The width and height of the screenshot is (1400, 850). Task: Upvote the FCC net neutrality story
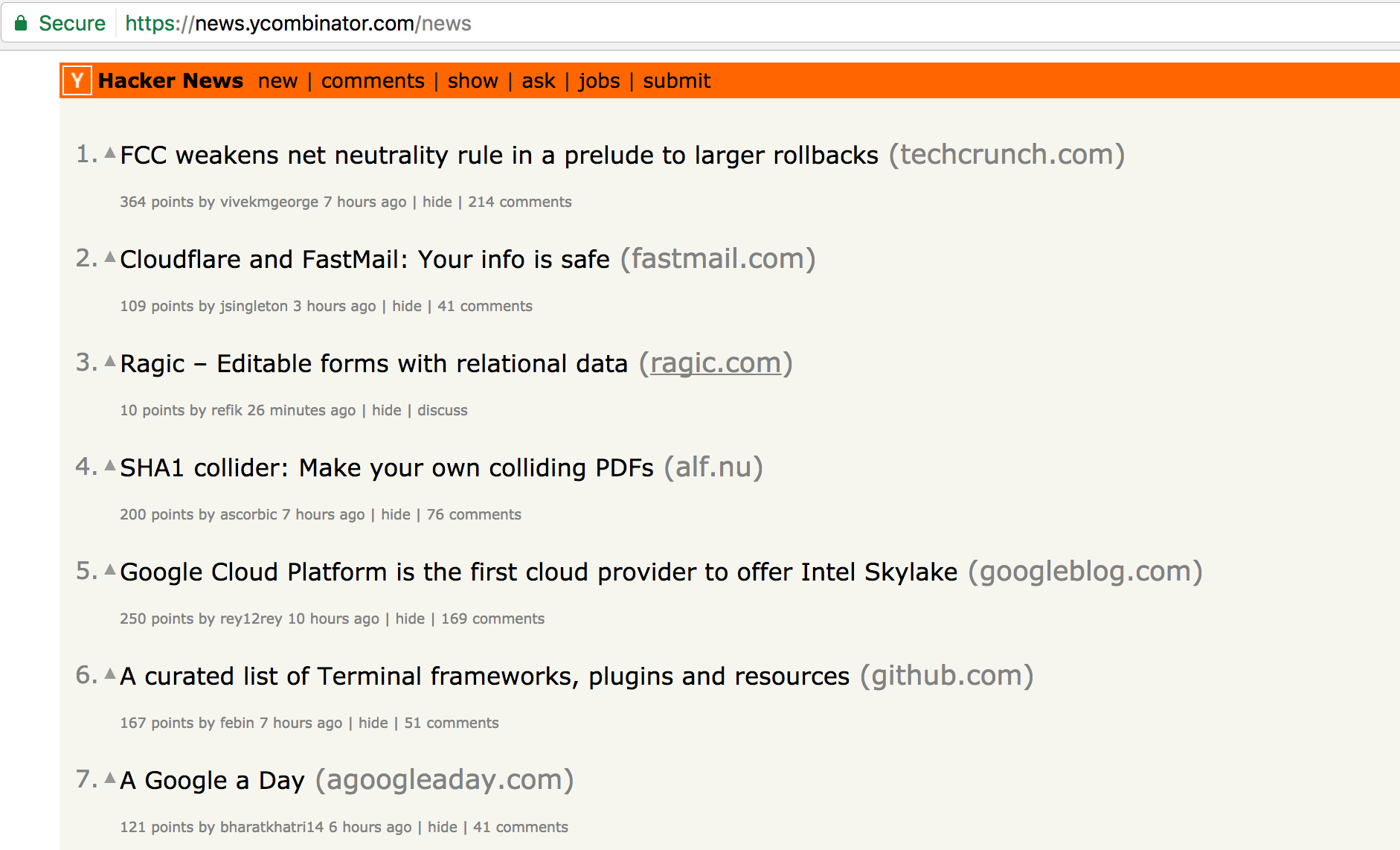[x=110, y=153]
